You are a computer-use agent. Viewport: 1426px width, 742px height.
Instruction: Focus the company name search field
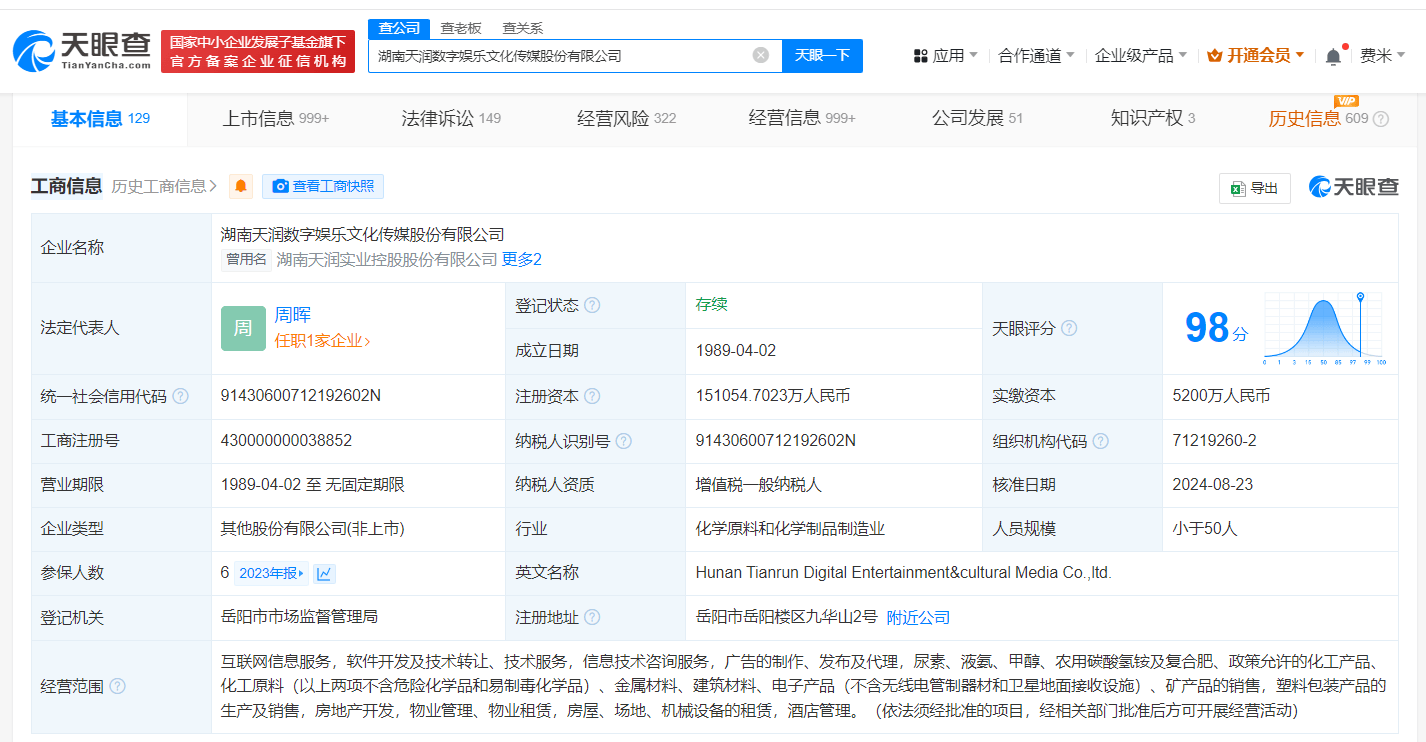click(560, 56)
